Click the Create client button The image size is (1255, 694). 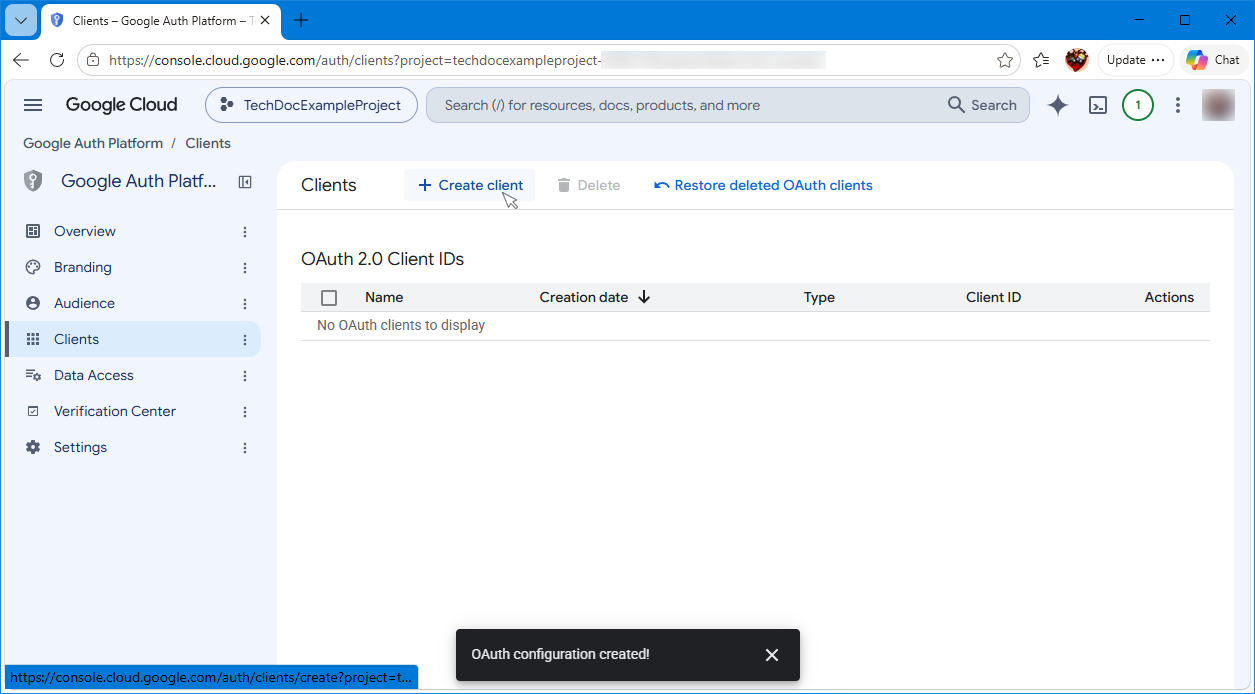click(470, 185)
